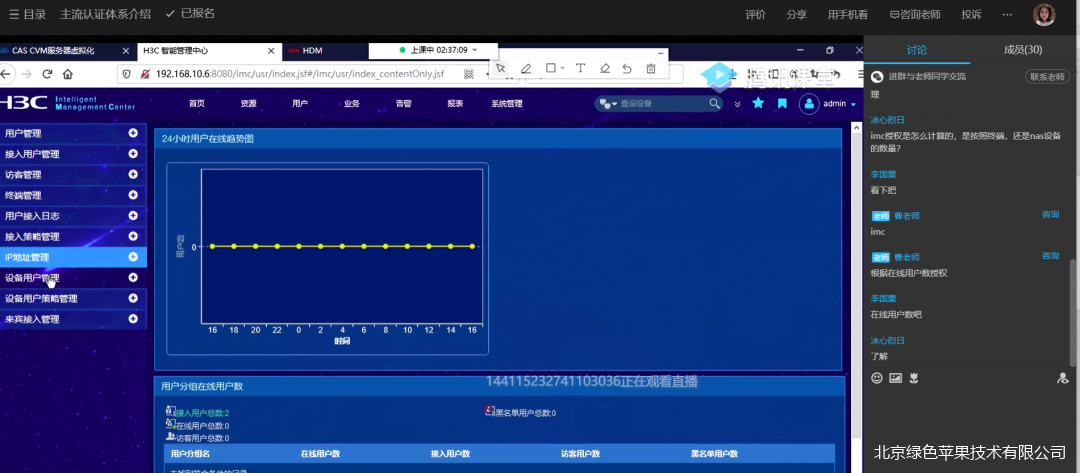Click the chat panel vertical scrollbar

click(1074, 313)
